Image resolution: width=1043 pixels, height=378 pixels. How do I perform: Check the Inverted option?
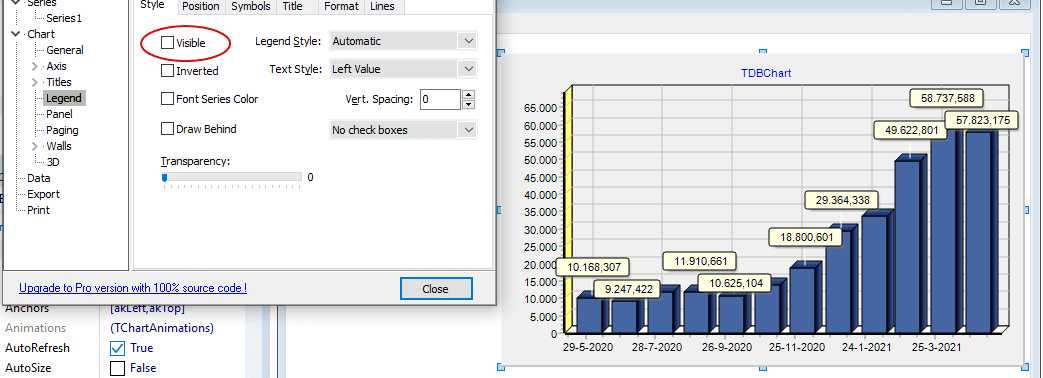(167, 70)
